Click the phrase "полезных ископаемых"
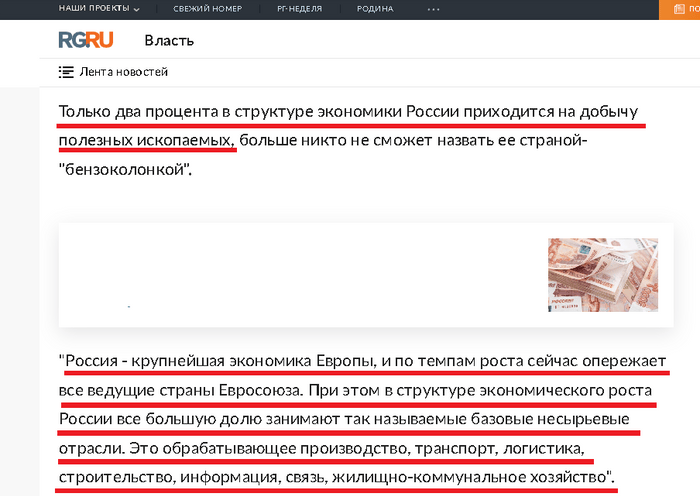The image size is (700, 496). [145, 140]
